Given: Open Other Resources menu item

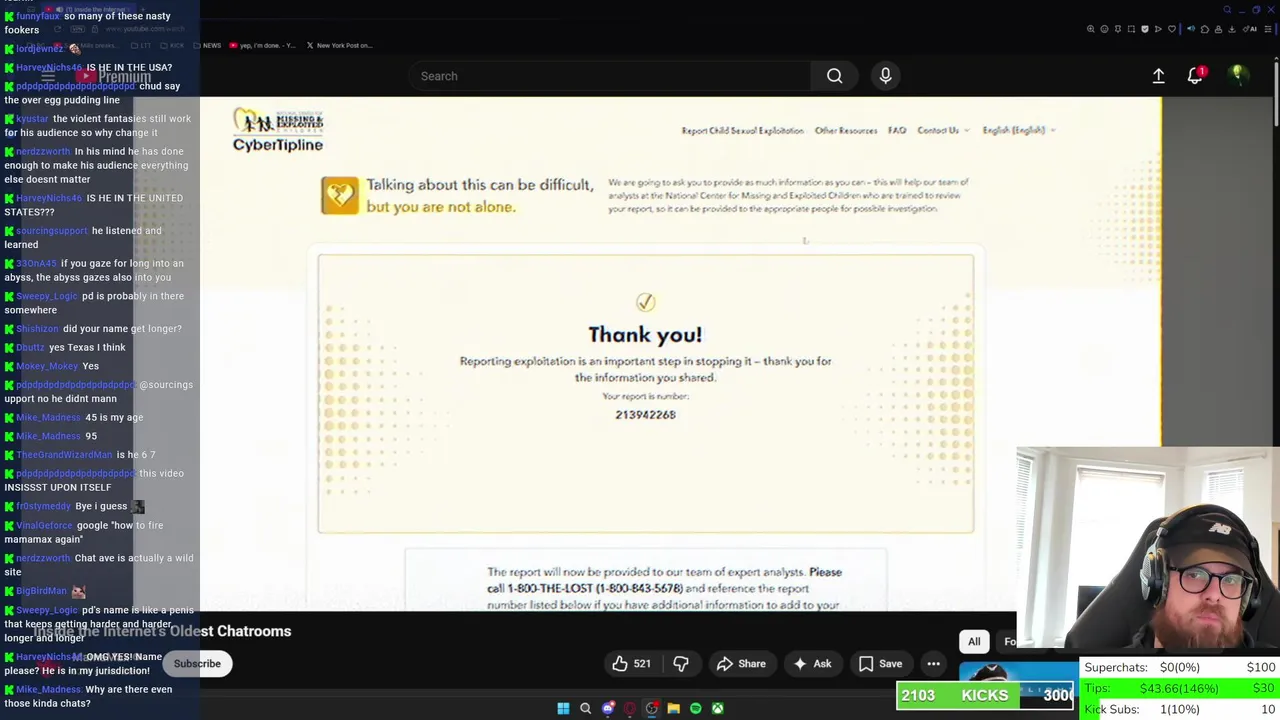Looking at the screenshot, I should point(846,130).
